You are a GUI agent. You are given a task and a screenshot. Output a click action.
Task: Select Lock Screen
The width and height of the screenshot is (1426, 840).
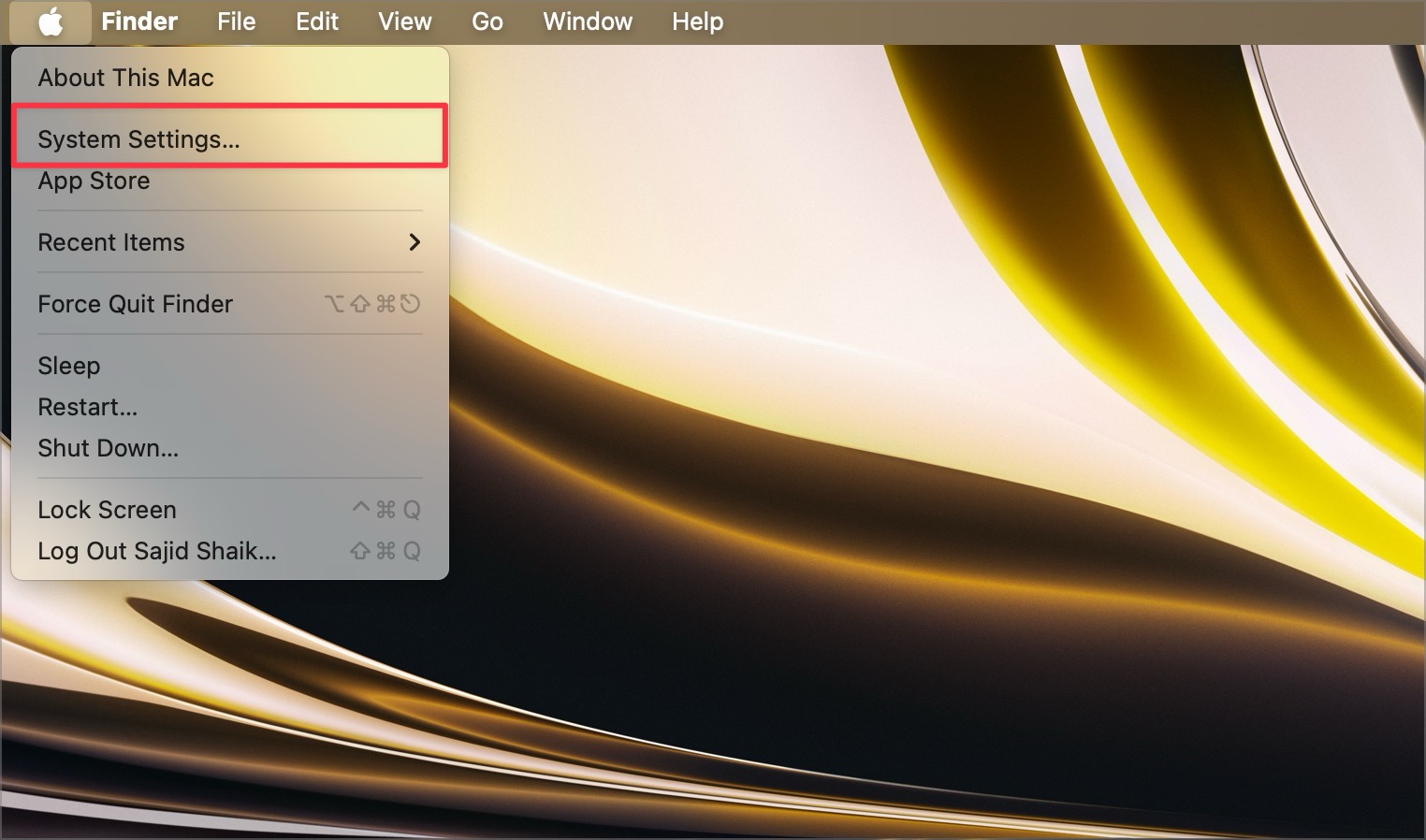pos(107,510)
